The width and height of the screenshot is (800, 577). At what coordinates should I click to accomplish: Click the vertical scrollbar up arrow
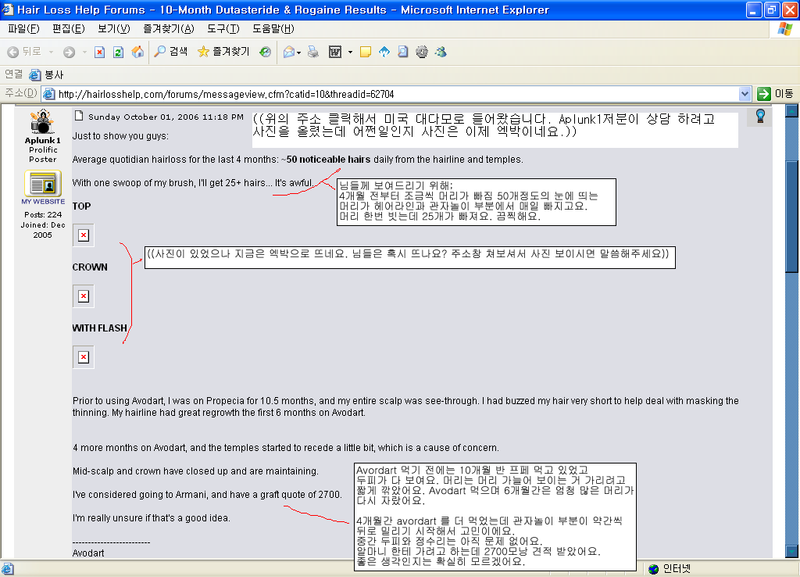coord(792,111)
